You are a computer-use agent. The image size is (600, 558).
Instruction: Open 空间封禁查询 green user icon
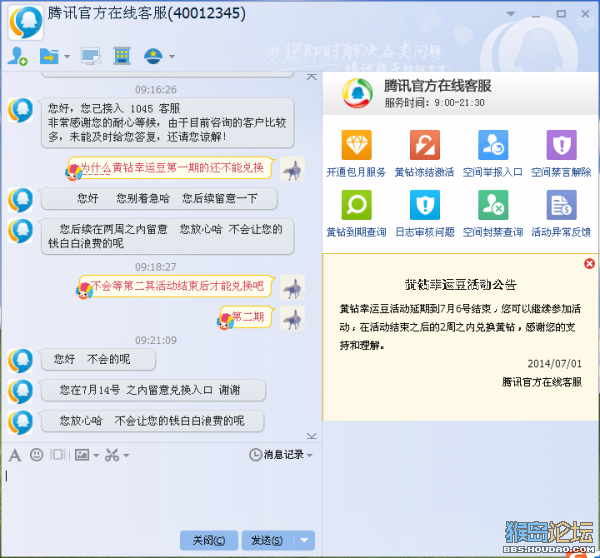click(x=493, y=205)
